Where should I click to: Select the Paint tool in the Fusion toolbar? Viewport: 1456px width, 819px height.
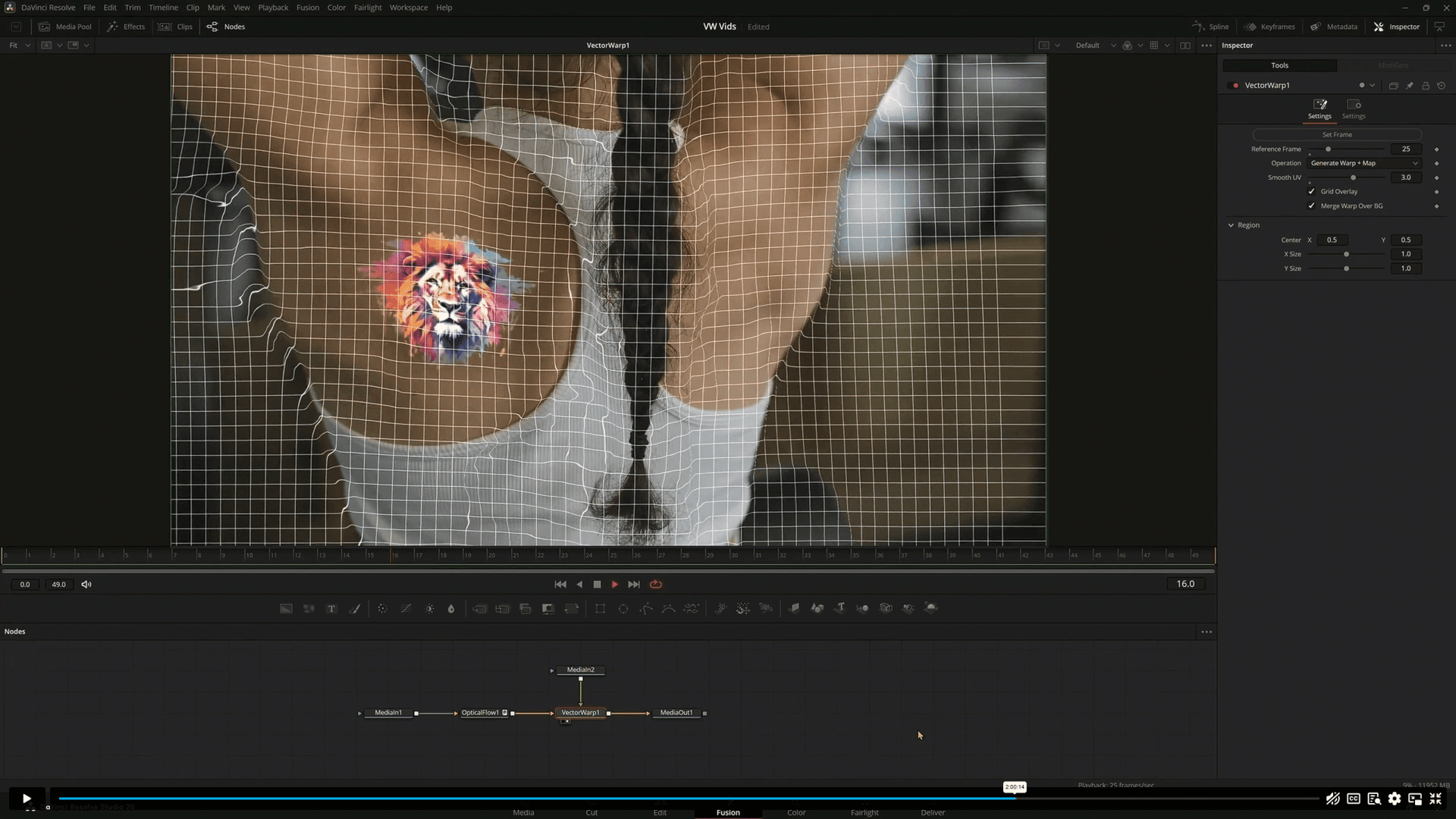click(x=355, y=608)
